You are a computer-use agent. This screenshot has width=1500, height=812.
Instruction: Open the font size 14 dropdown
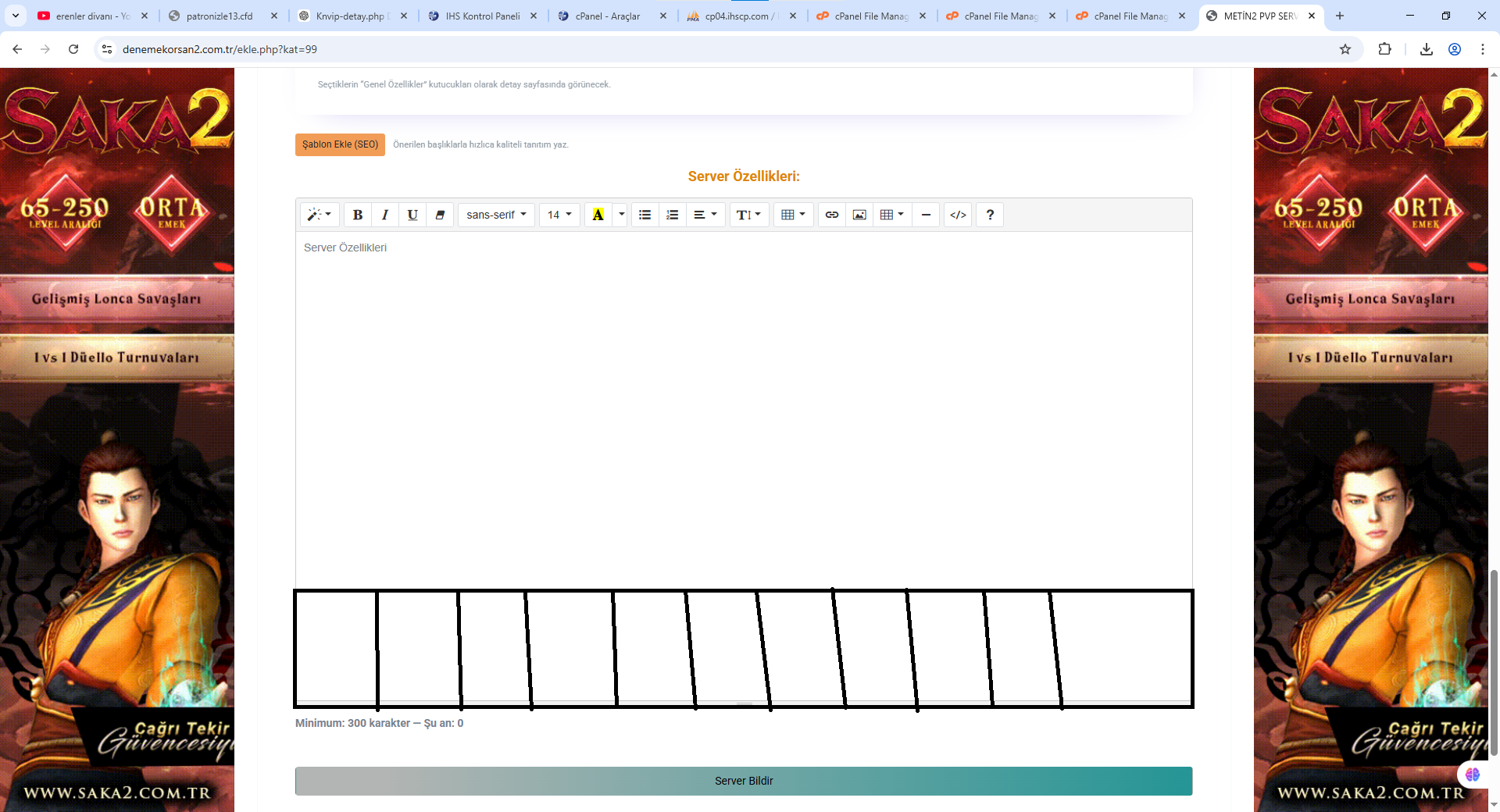(559, 215)
